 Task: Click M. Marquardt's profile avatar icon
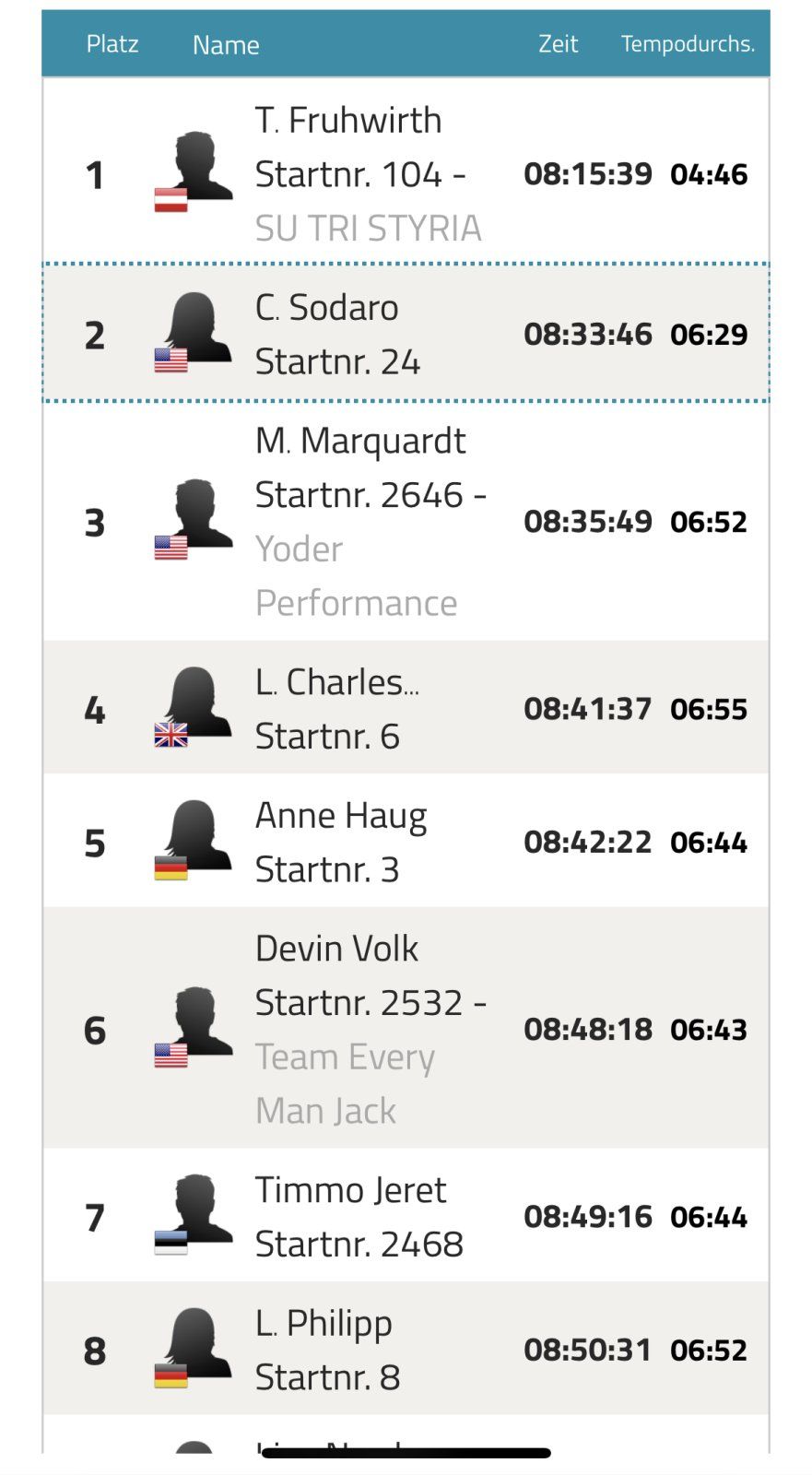(x=195, y=516)
